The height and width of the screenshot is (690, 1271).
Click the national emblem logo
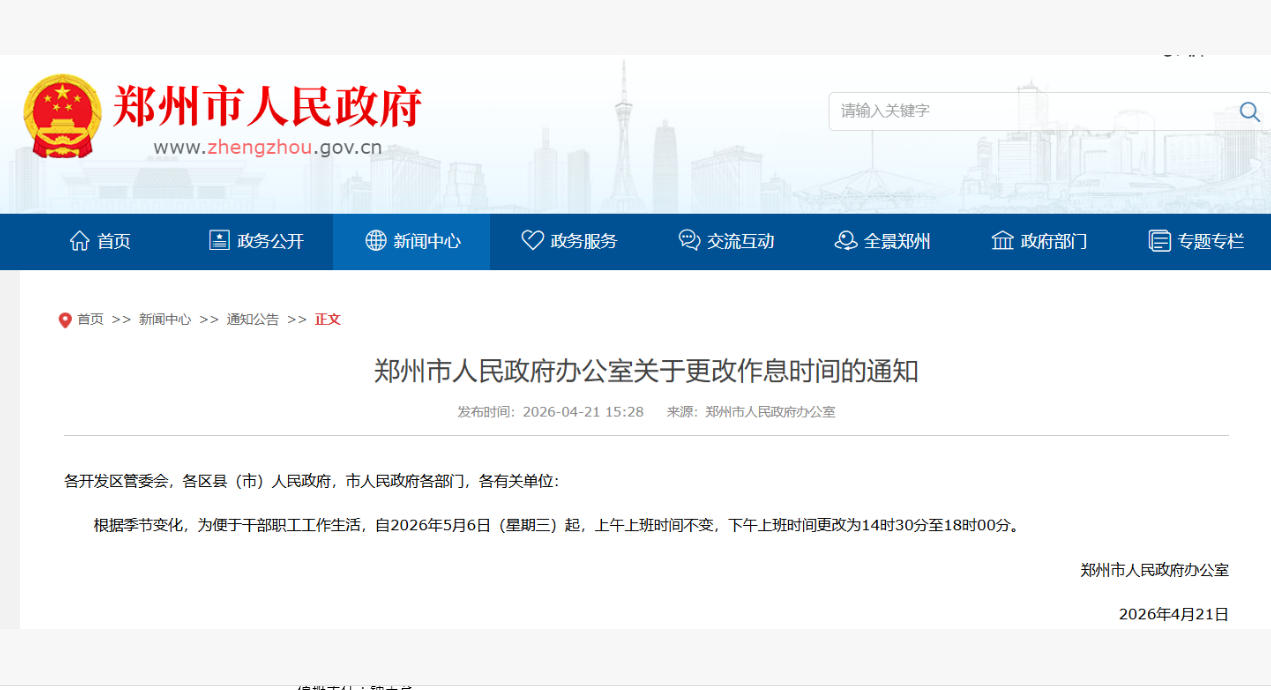[62, 115]
